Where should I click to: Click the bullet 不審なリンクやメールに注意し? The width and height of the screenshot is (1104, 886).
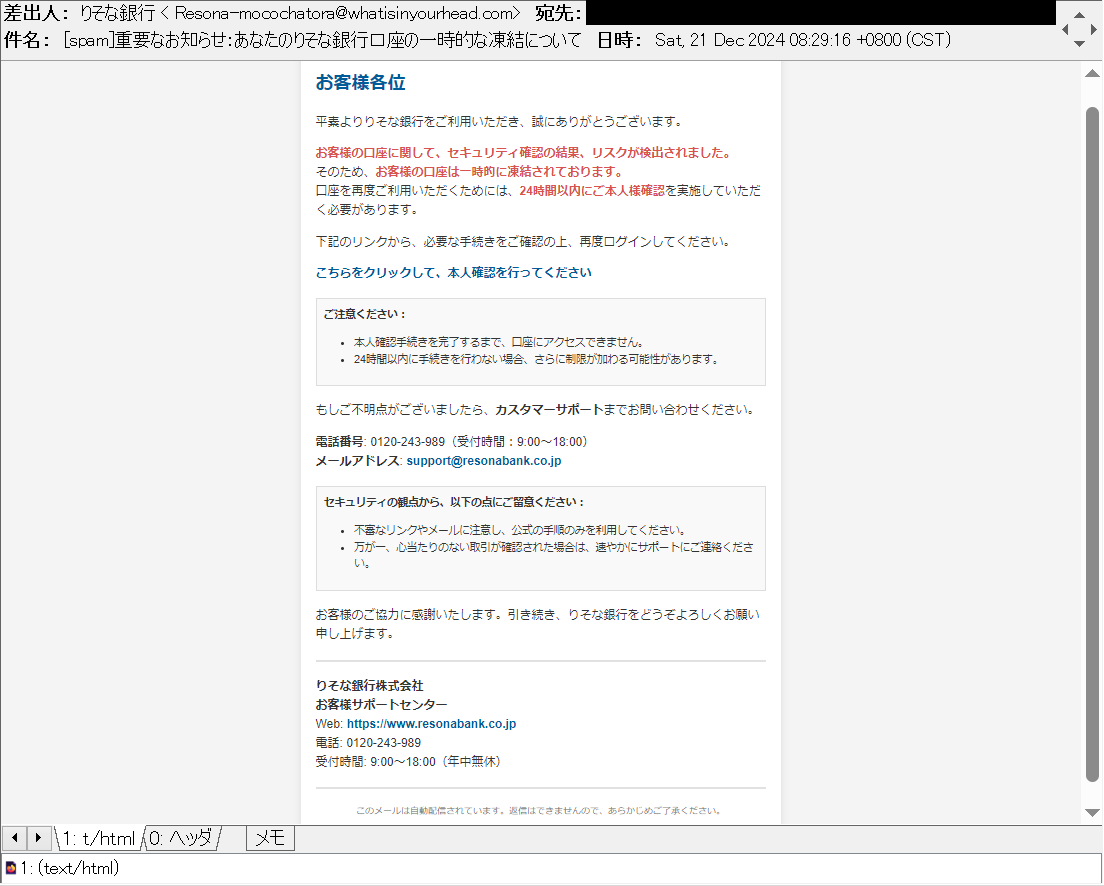(x=520, y=530)
